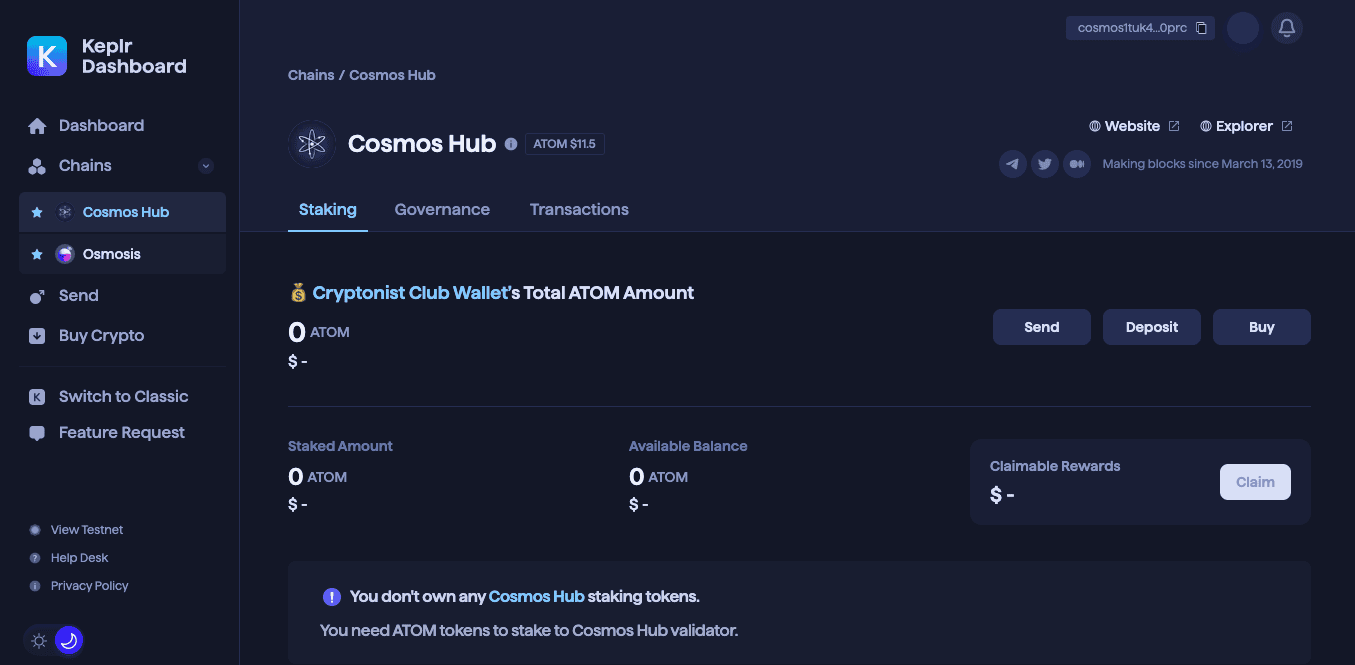Open Feature Request link
This screenshot has width=1355, height=665.
pyautogui.click(x=122, y=433)
